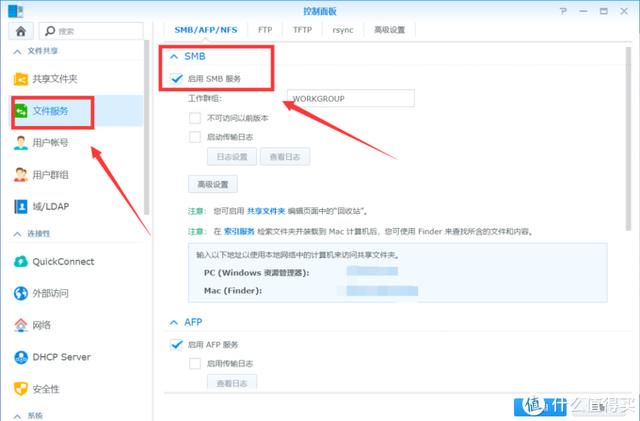Image resolution: width=640 pixels, height=421 pixels.
Task: Open the 用户群组 user group icon
Action: 20,174
